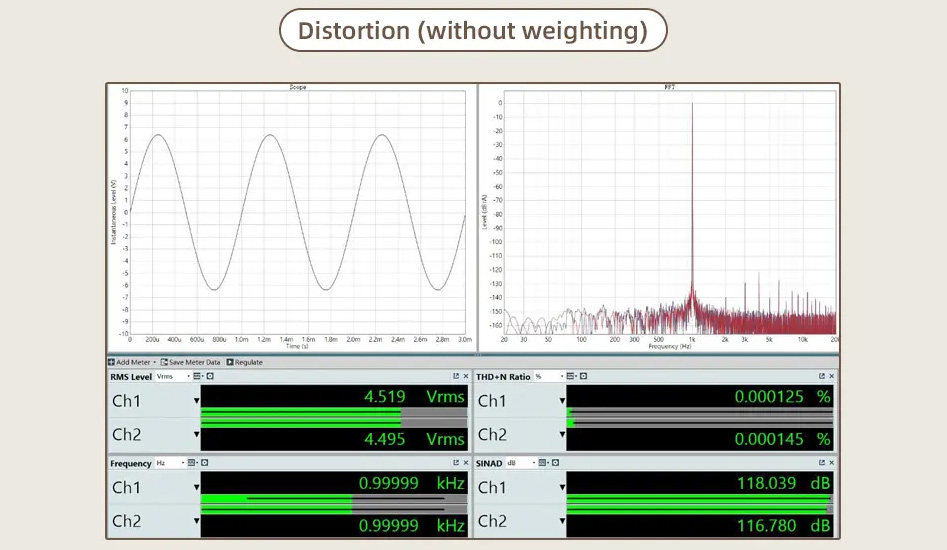Screen dimensions: 947x550
Task: Click the Frequency meter display options icon
Action: pos(193,463)
